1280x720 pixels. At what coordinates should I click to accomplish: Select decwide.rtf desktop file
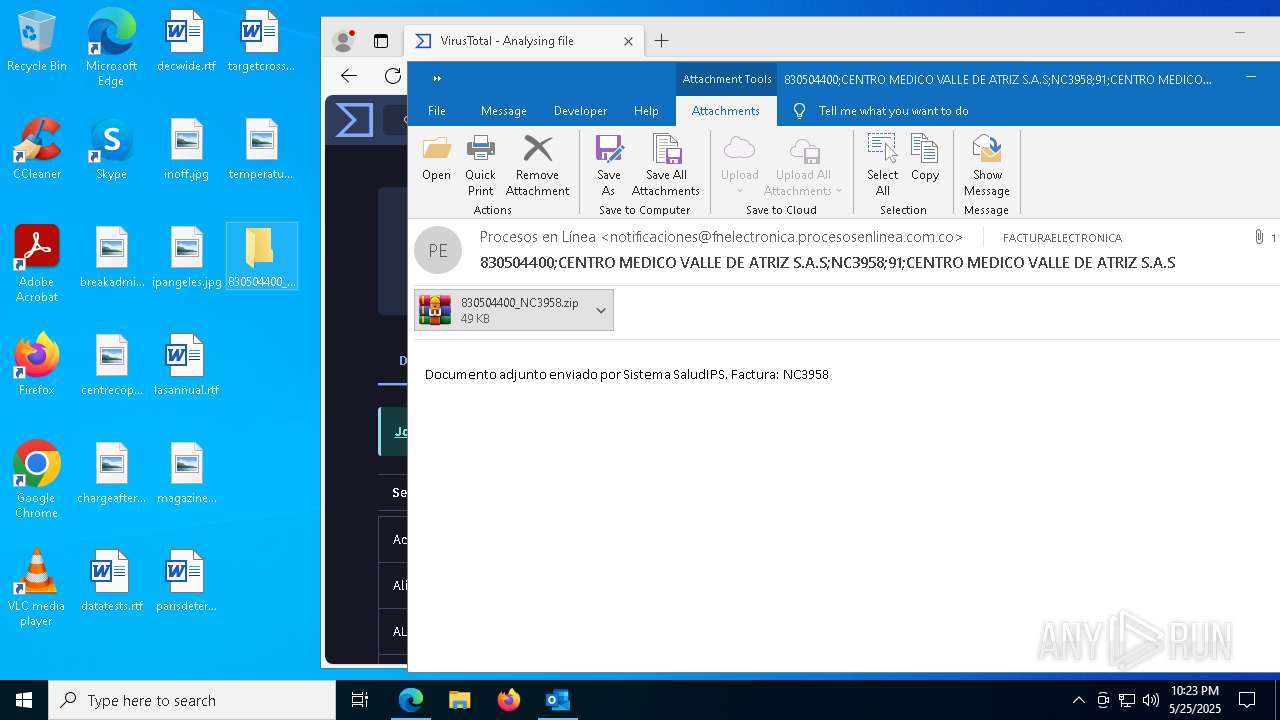tap(186, 42)
